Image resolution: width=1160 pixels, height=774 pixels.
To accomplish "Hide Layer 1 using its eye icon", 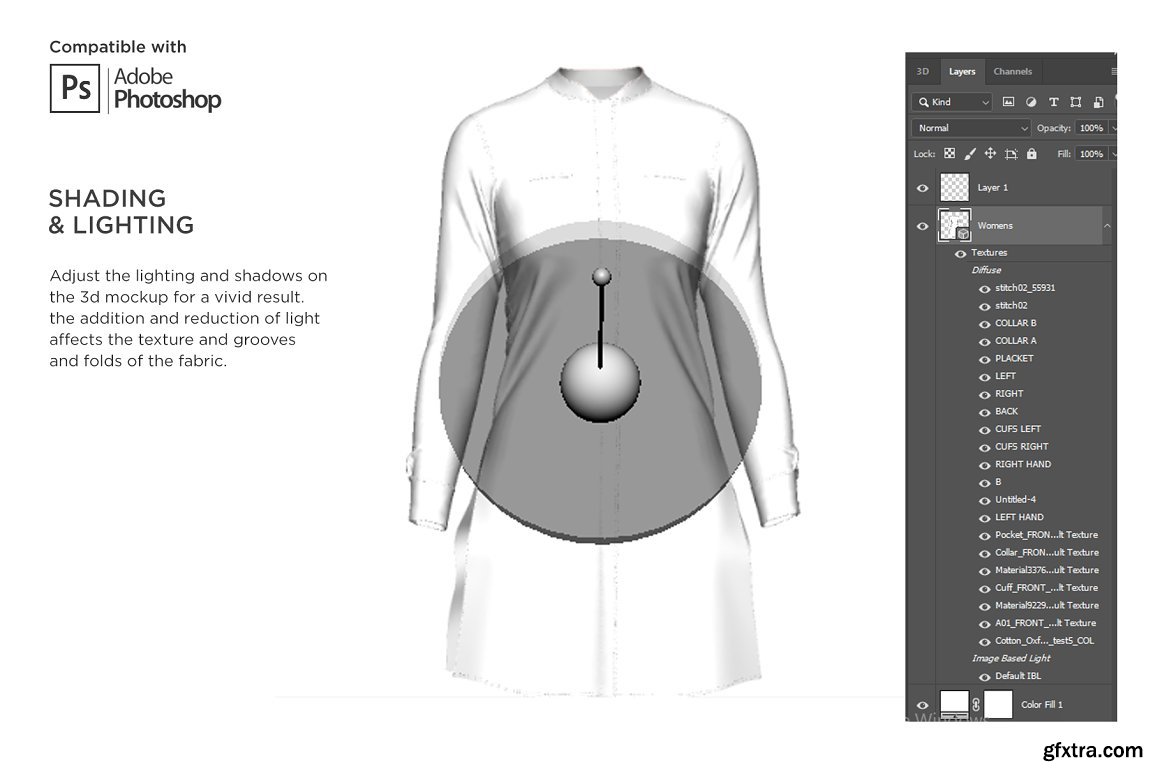I will [x=922, y=188].
